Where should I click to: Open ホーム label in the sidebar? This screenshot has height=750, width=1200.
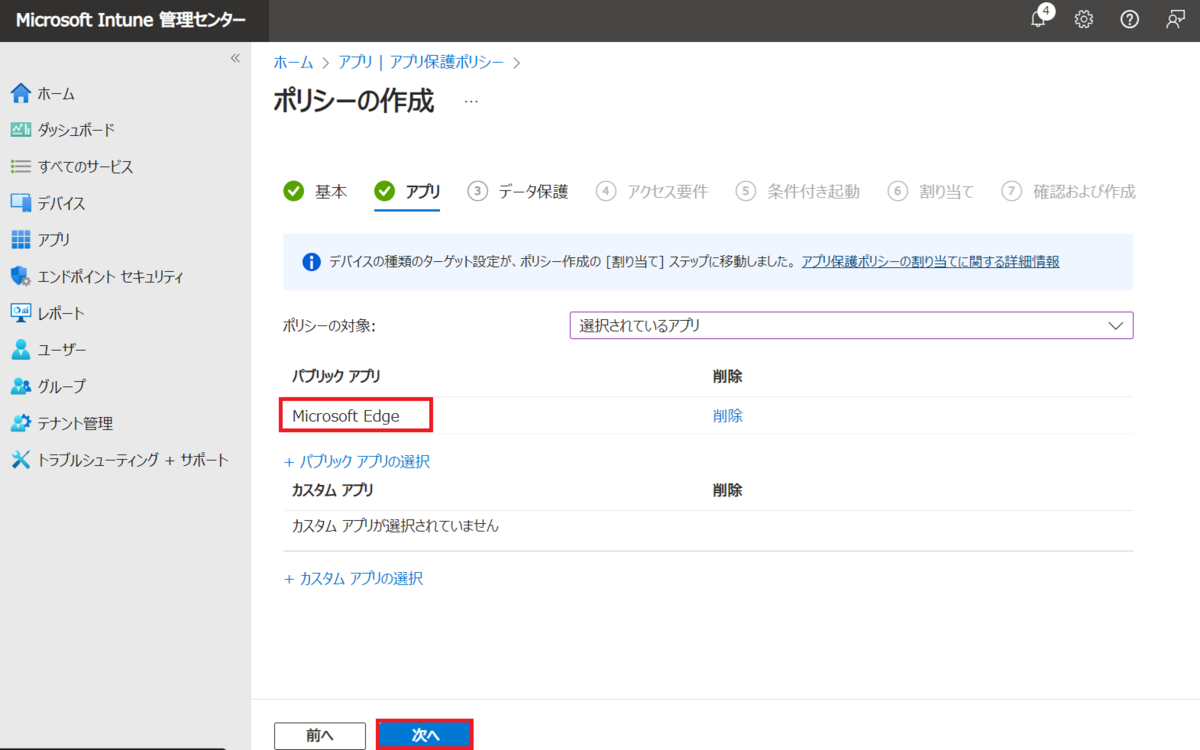point(56,94)
